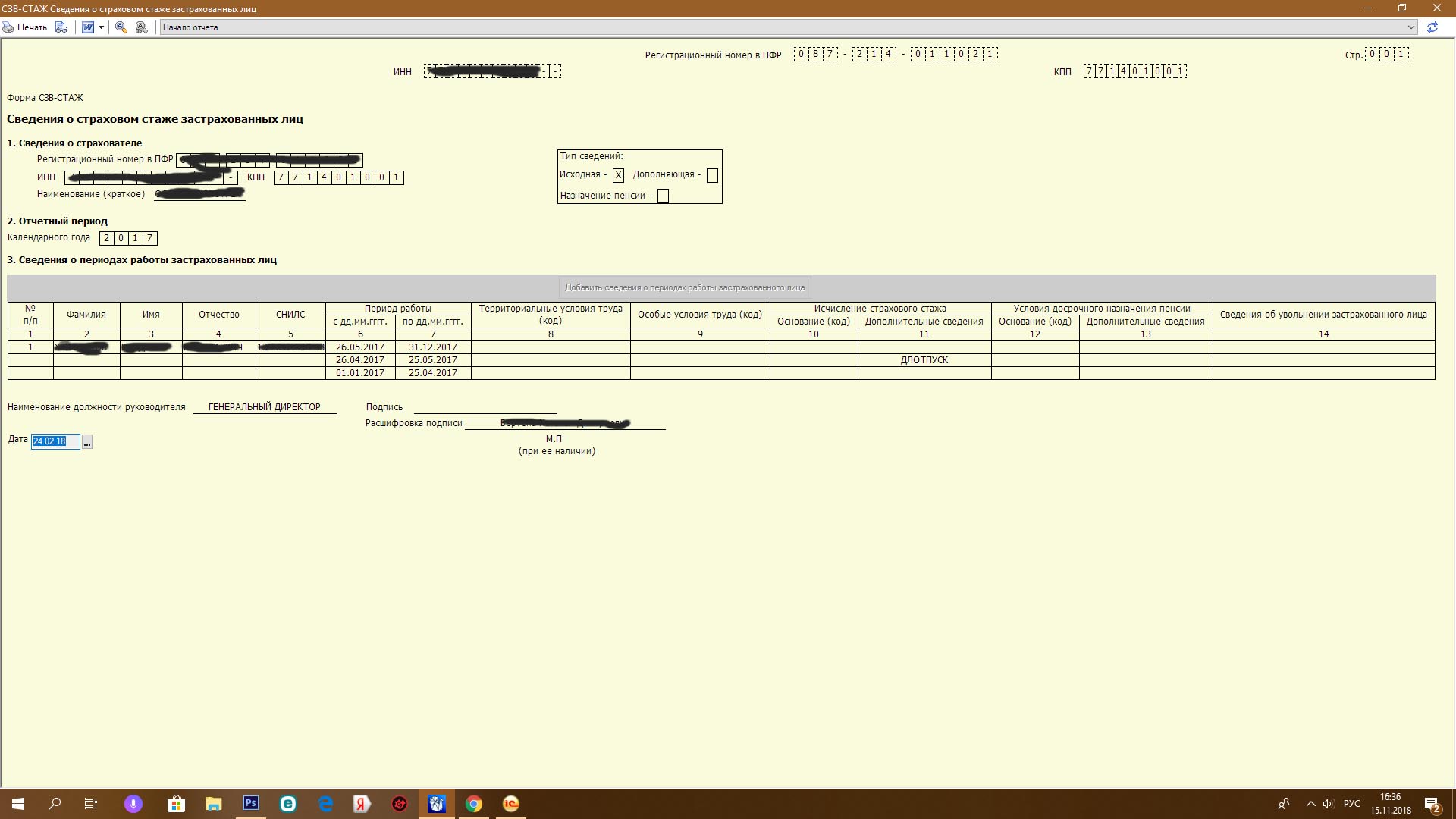Click the find text magnifier icon
This screenshot has width=1456, height=819.
tap(121, 27)
